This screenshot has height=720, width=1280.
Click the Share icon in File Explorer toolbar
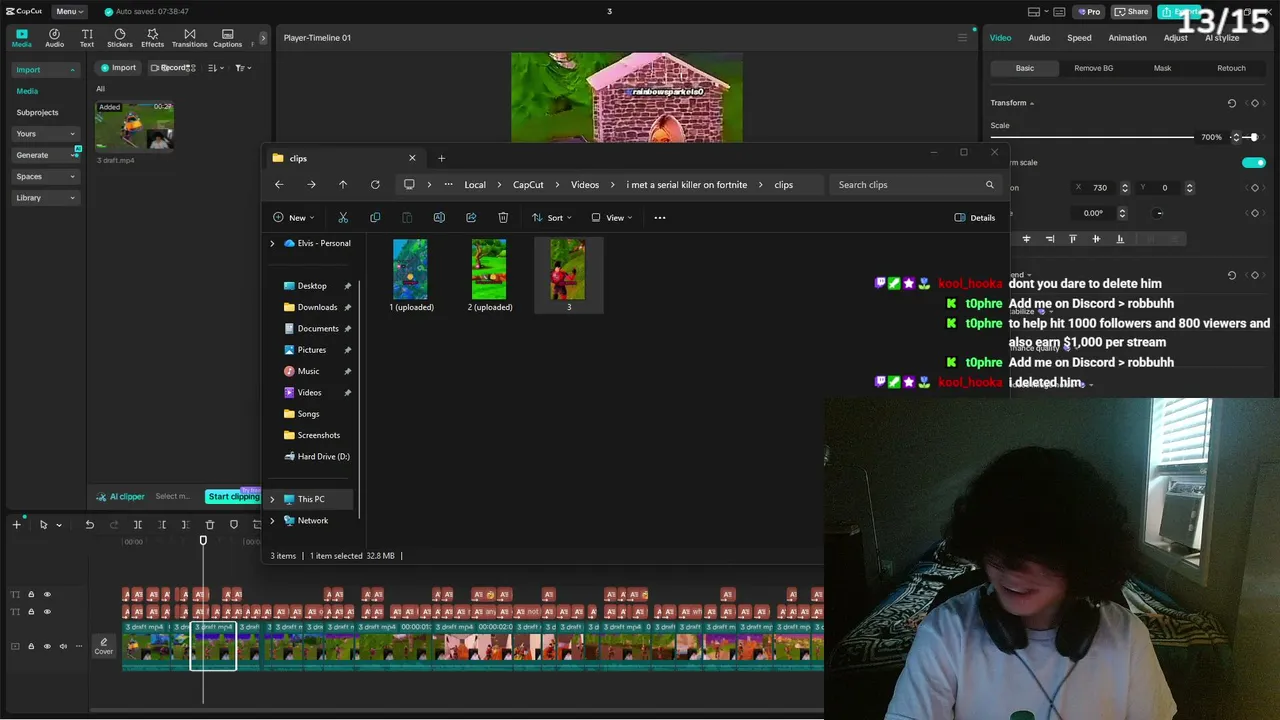click(x=471, y=218)
